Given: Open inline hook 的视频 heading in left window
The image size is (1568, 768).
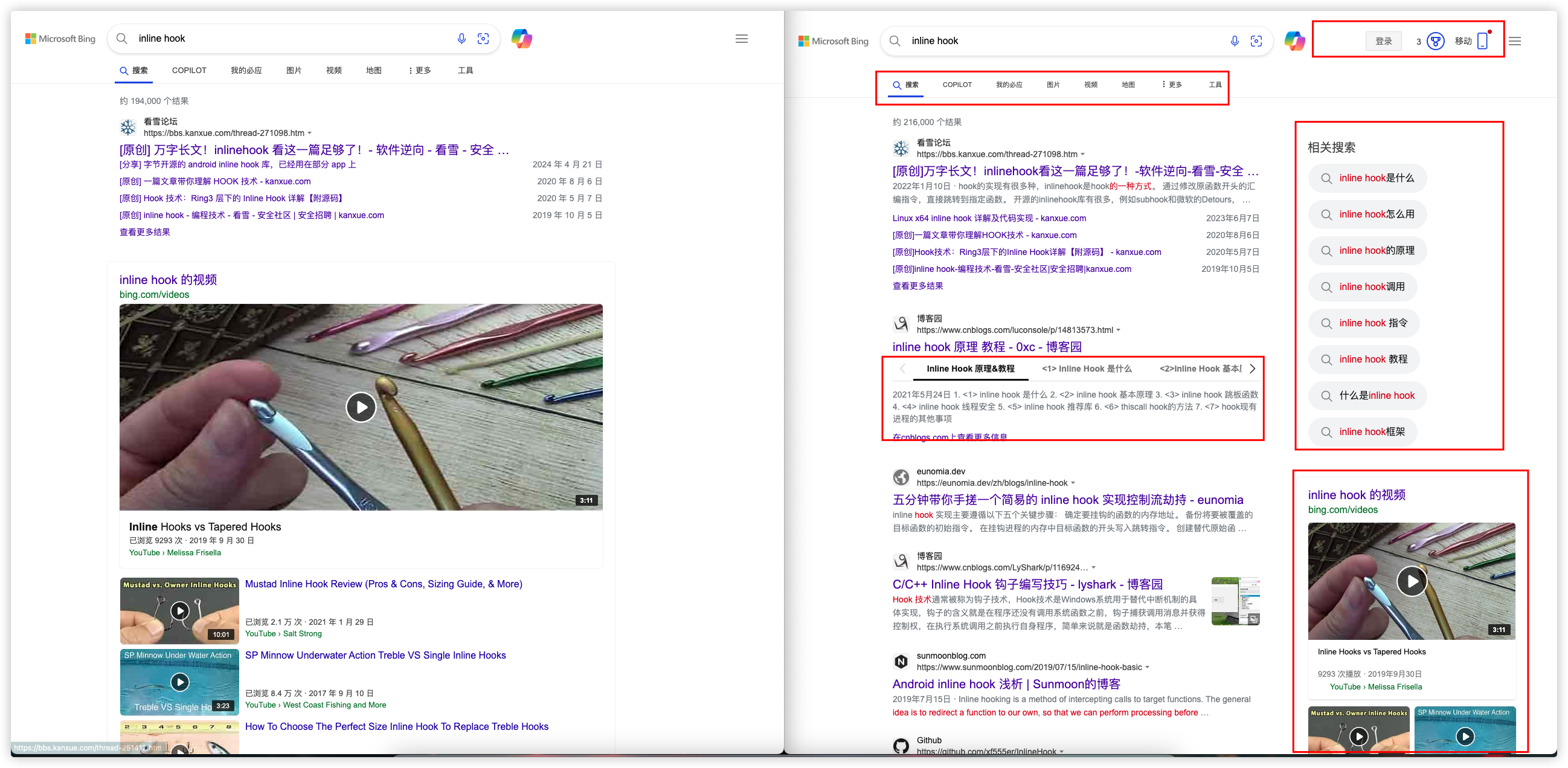Looking at the screenshot, I should pos(168,280).
